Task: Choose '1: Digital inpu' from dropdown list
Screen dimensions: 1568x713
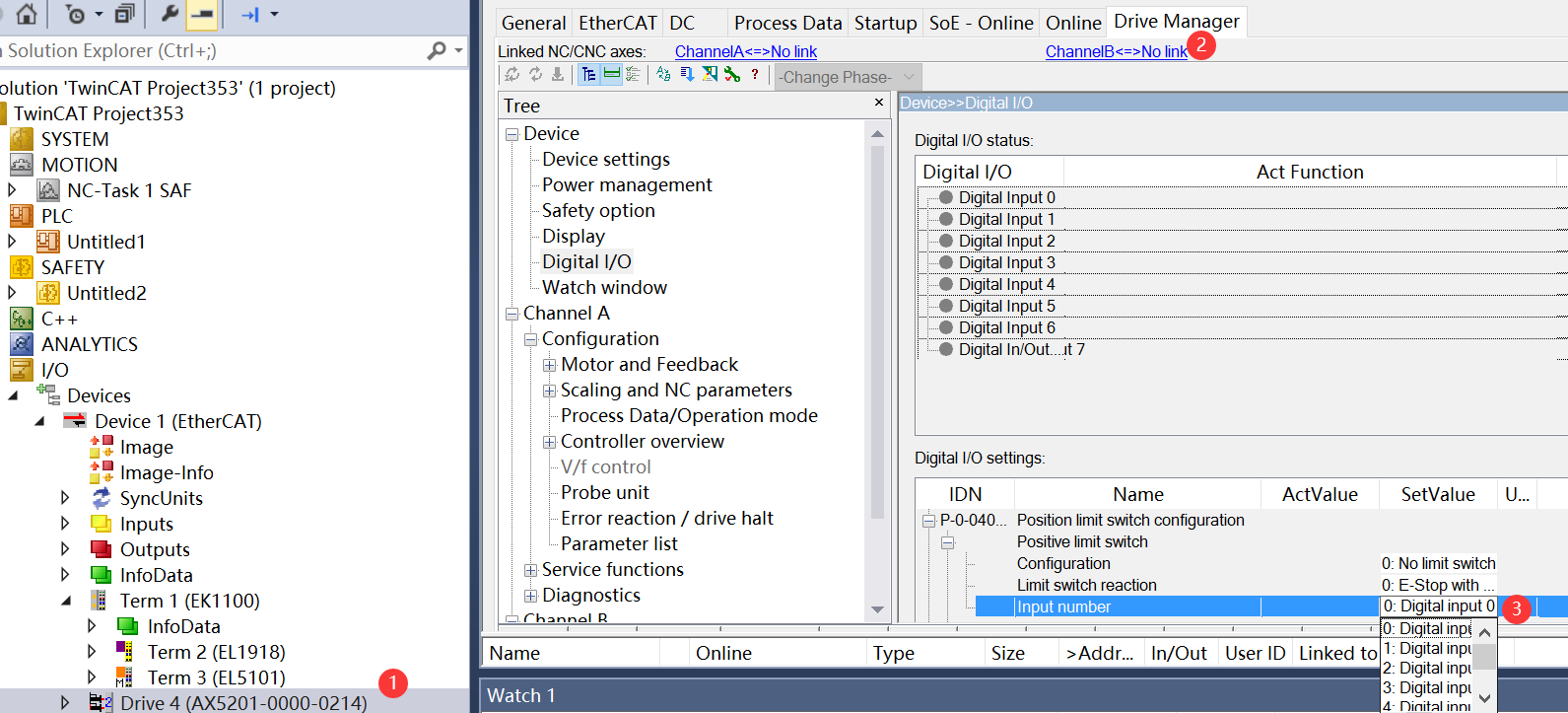Action: [x=1427, y=648]
